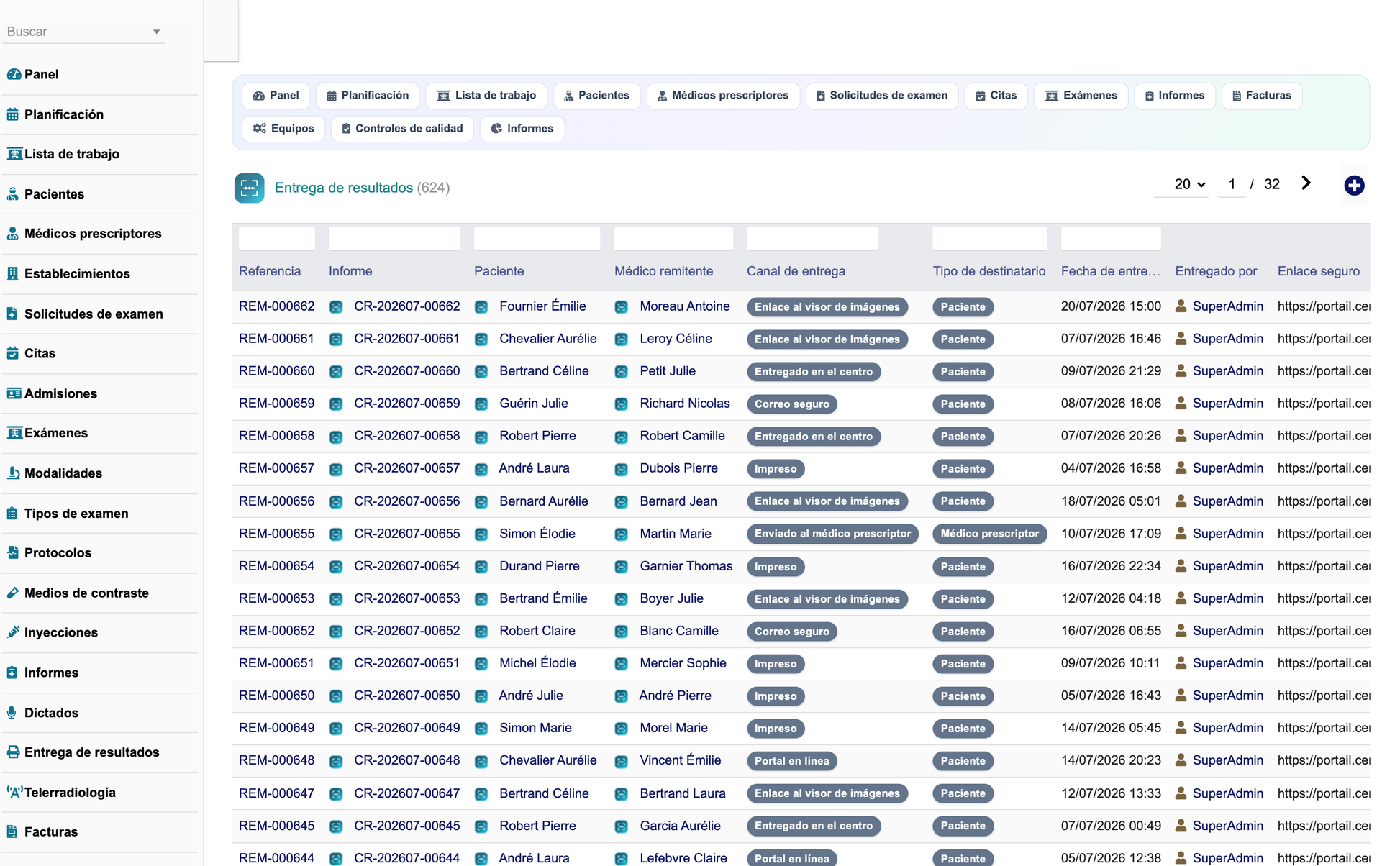Switch to the Solicitudes de examen tab
Viewport: 1400px width, 866px height.
pos(882,96)
